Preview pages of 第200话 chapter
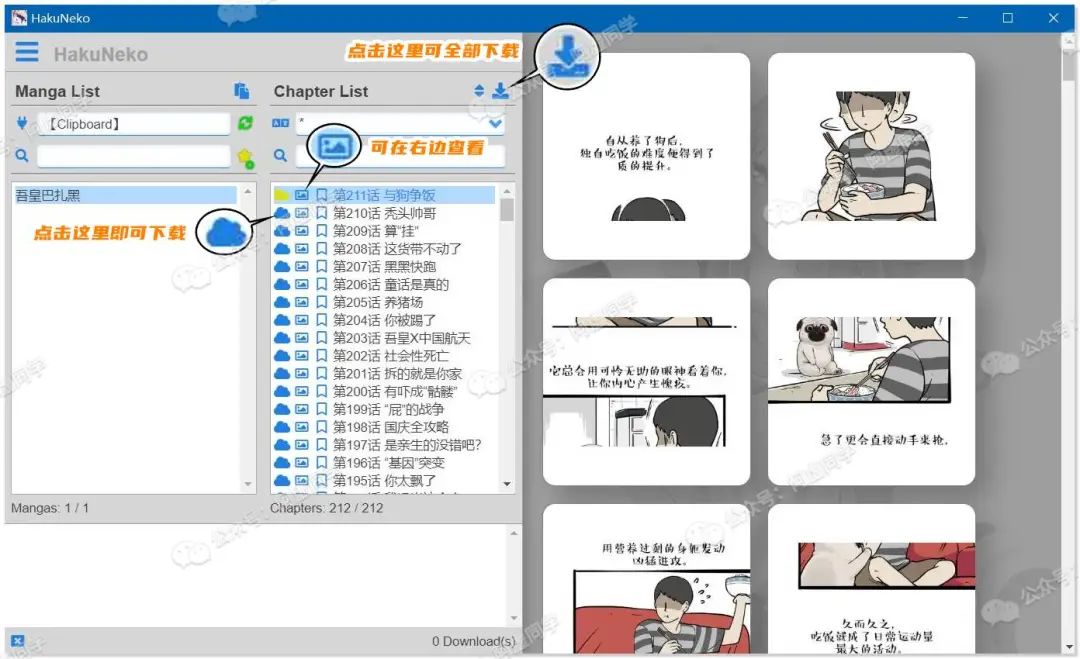The width and height of the screenshot is (1080, 659). click(x=302, y=392)
